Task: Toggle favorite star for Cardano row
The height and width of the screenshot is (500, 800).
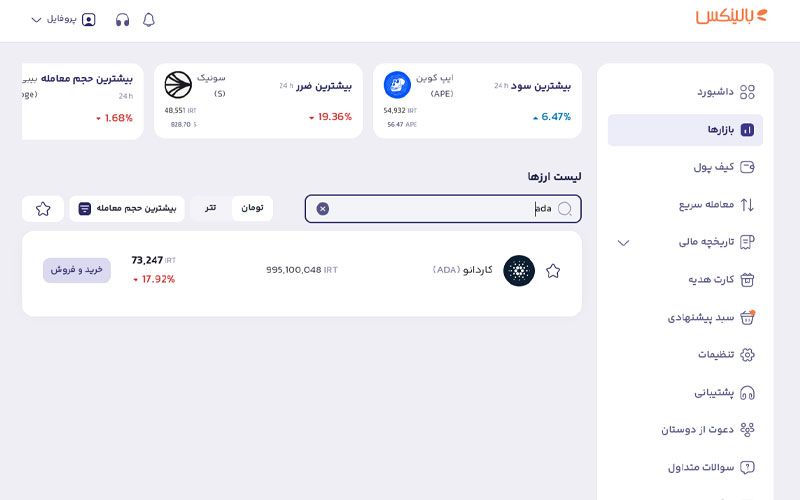Action: 553,271
